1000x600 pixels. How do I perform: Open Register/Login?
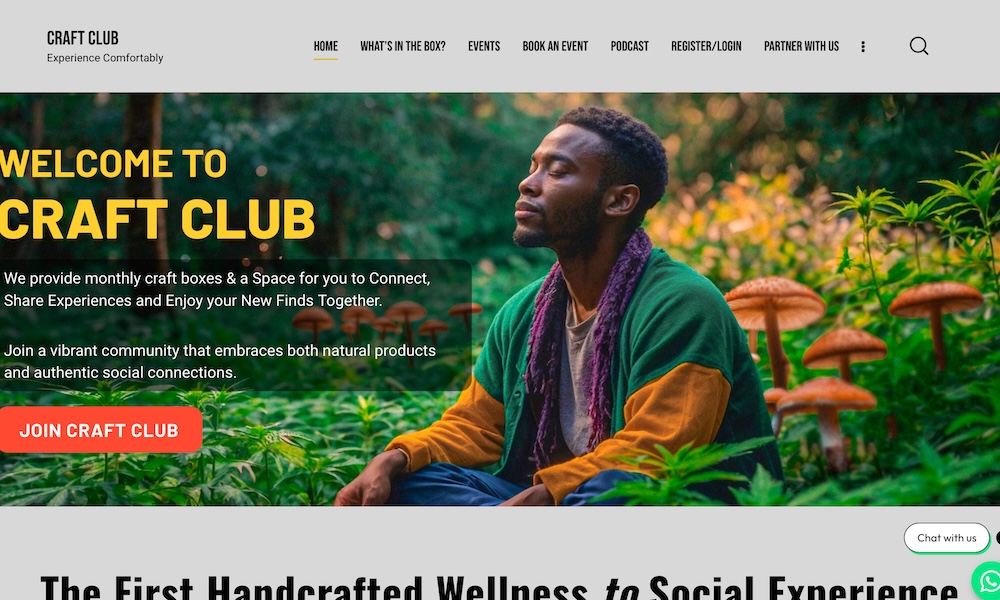click(706, 47)
